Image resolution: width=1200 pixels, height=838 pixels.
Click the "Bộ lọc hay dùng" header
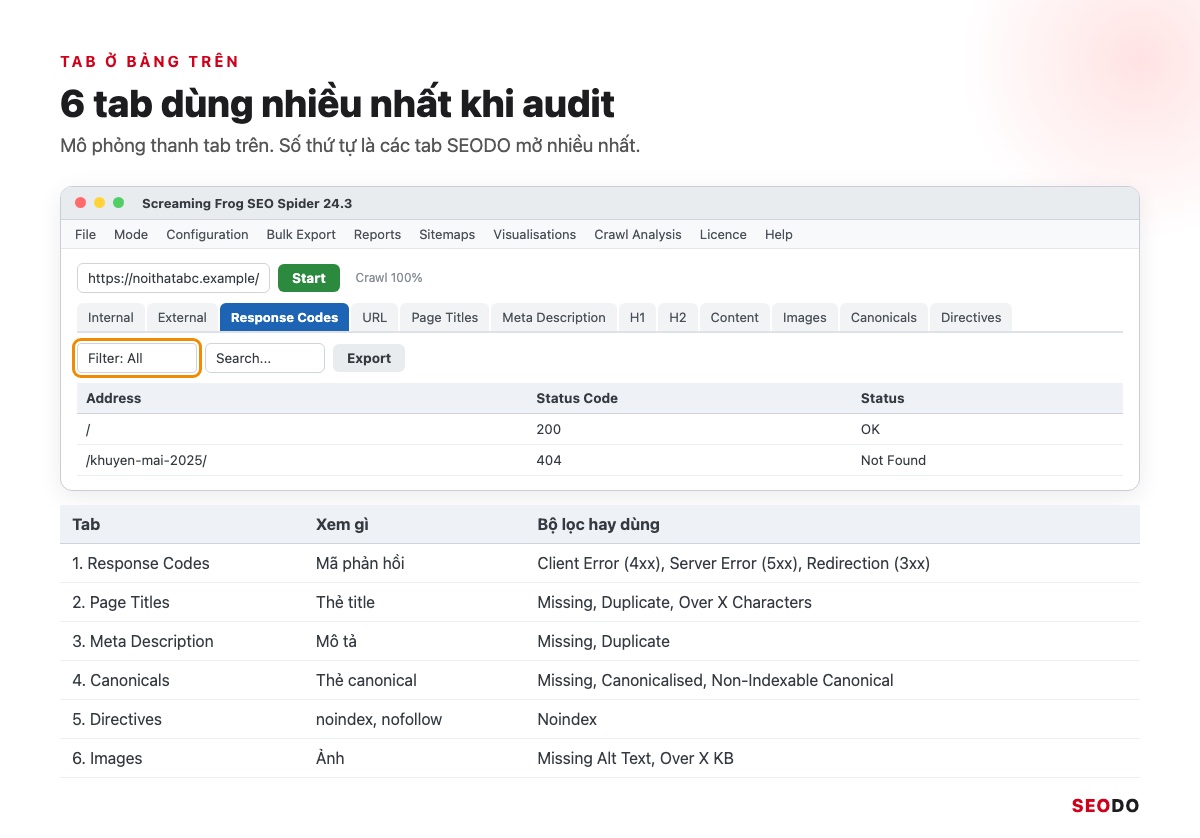598,524
